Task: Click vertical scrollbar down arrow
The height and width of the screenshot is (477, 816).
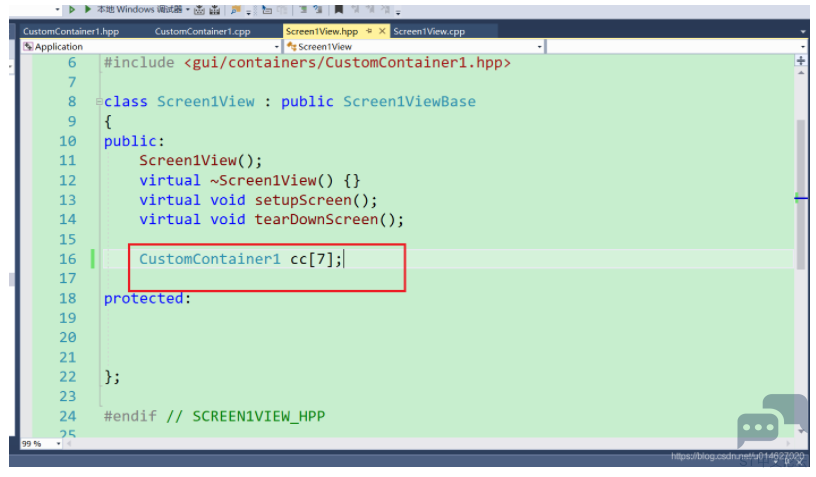Action: coord(801,431)
